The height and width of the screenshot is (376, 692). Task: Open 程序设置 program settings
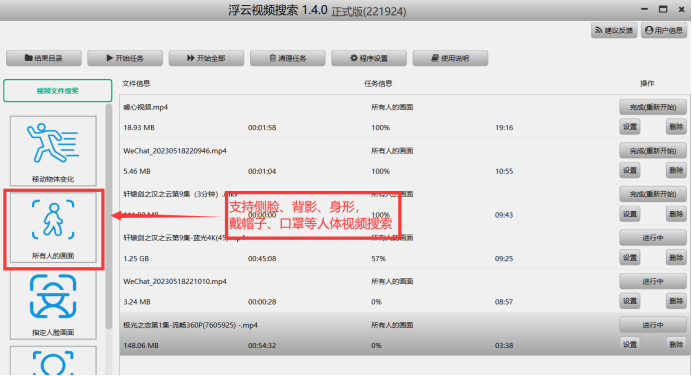[369, 58]
